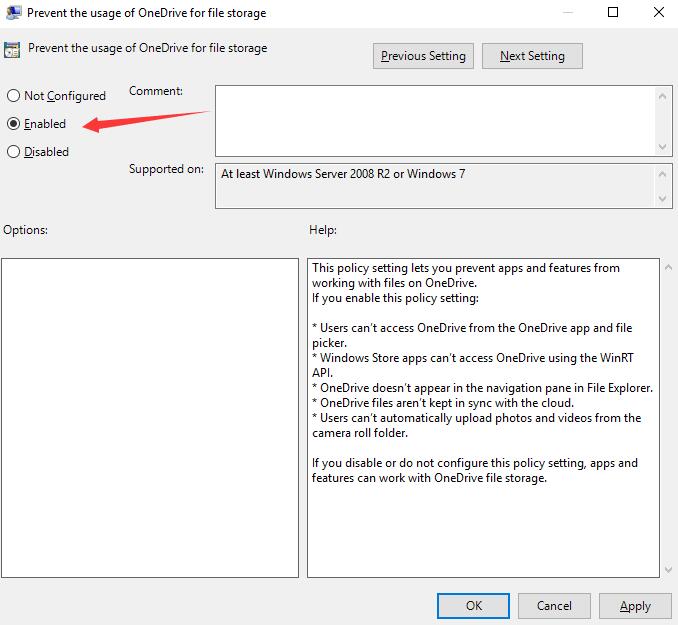The width and height of the screenshot is (678, 625).
Task: Click the Help pane scroll up arrow
Action: tap(668, 268)
